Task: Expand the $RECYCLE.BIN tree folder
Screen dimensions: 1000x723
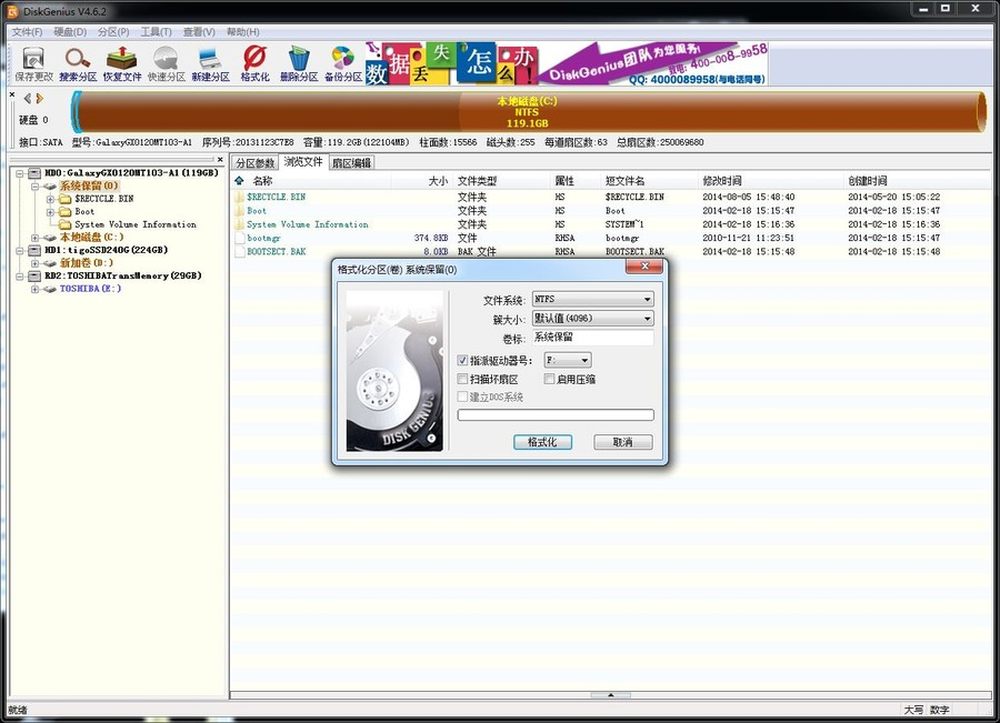Action: pyautogui.click(x=50, y=199)
